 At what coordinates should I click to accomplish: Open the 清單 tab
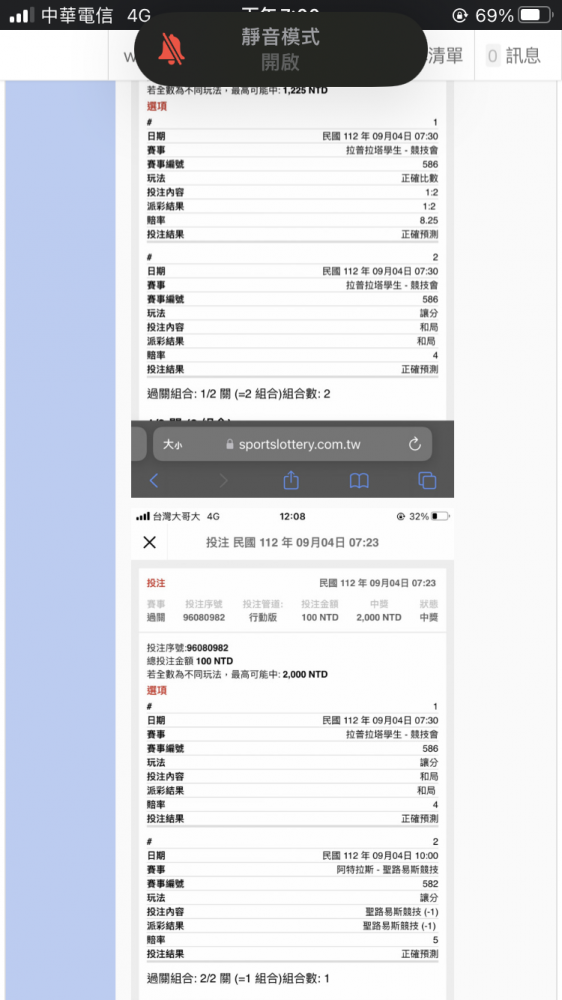(x=445, y=55)
